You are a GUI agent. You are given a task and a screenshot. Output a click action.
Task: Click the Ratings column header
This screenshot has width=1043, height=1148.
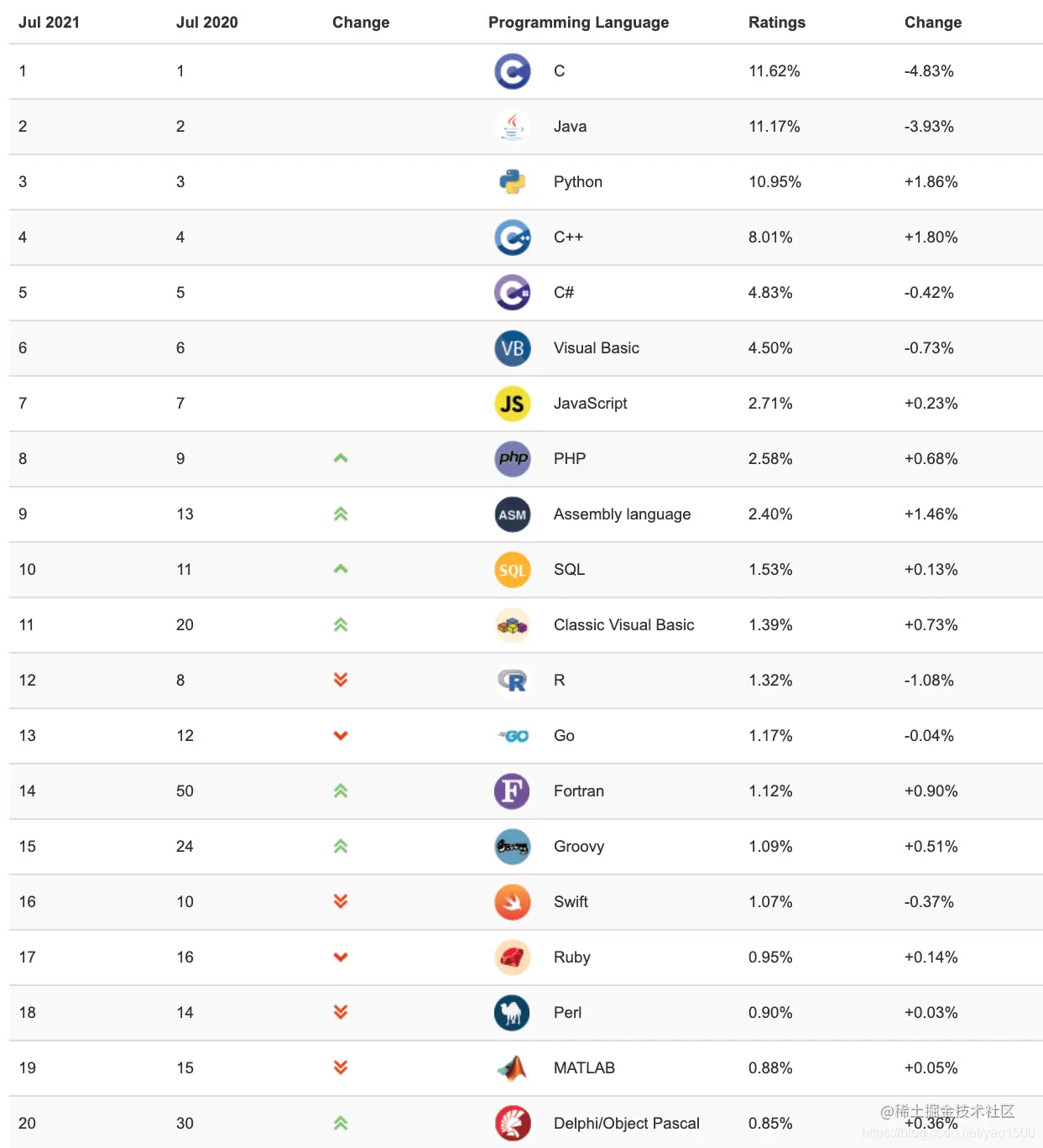coord(776,23)
